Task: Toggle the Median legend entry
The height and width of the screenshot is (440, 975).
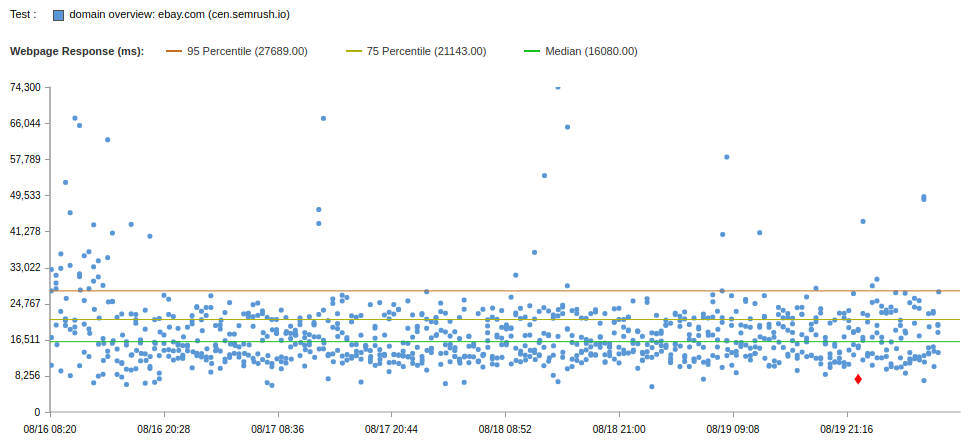Action: pos(581,52)
